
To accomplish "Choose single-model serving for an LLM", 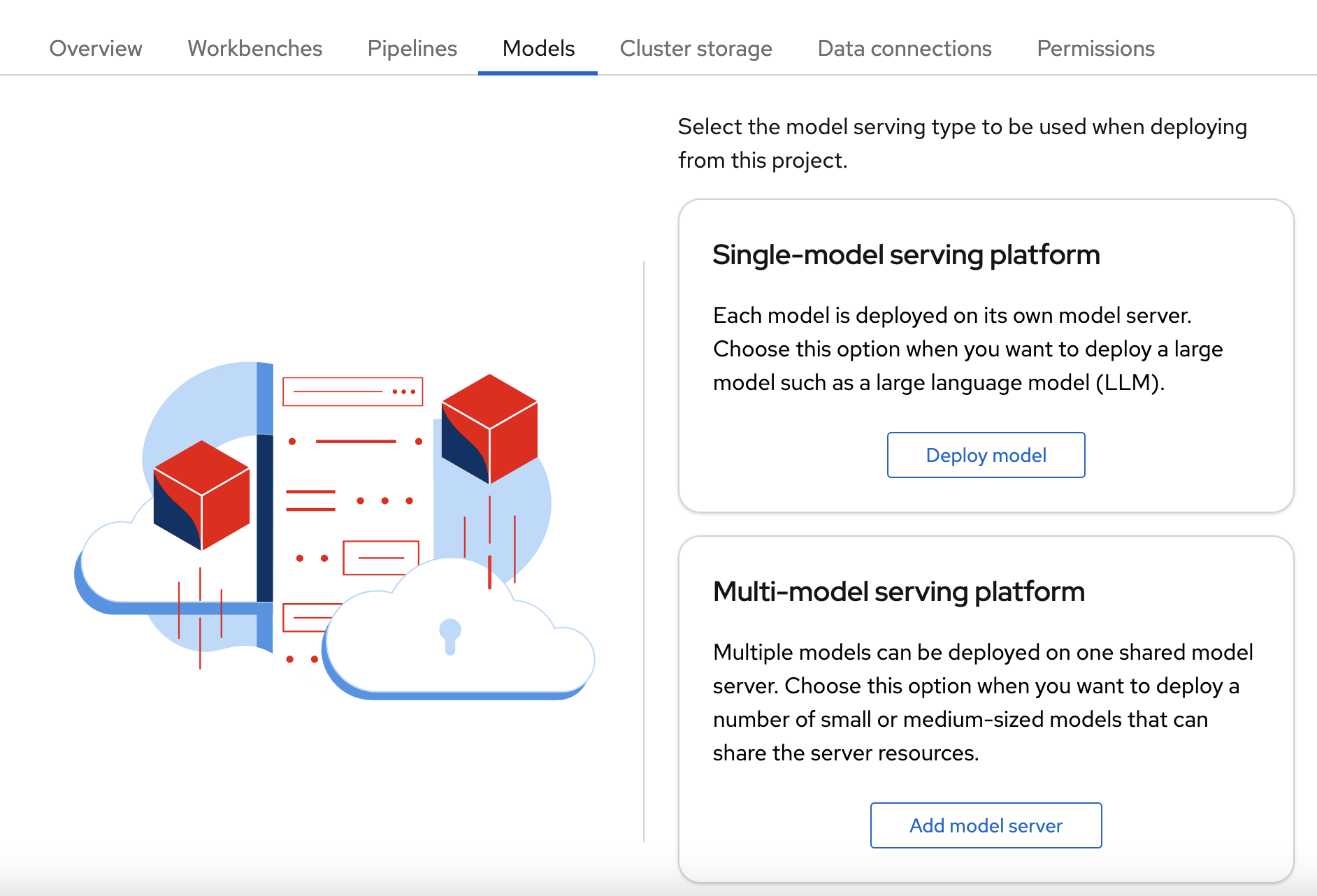I will pyautogui.click(x=986, y=455).
